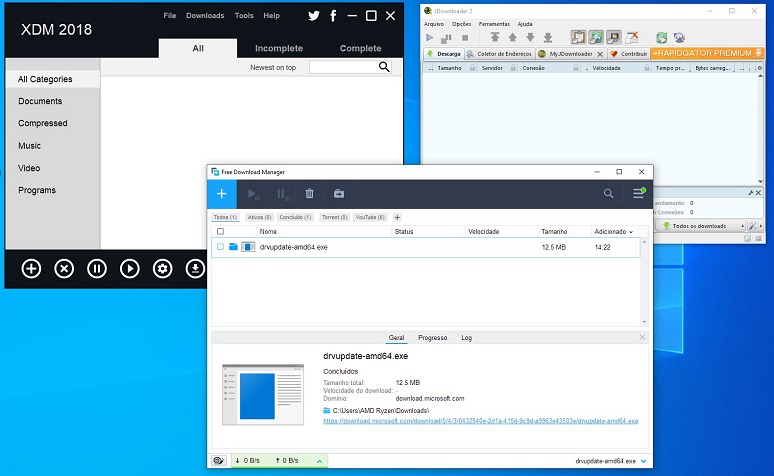Click move to top arrow in JDownloader
Screen dimensions: 774x476
click(495, 37)
